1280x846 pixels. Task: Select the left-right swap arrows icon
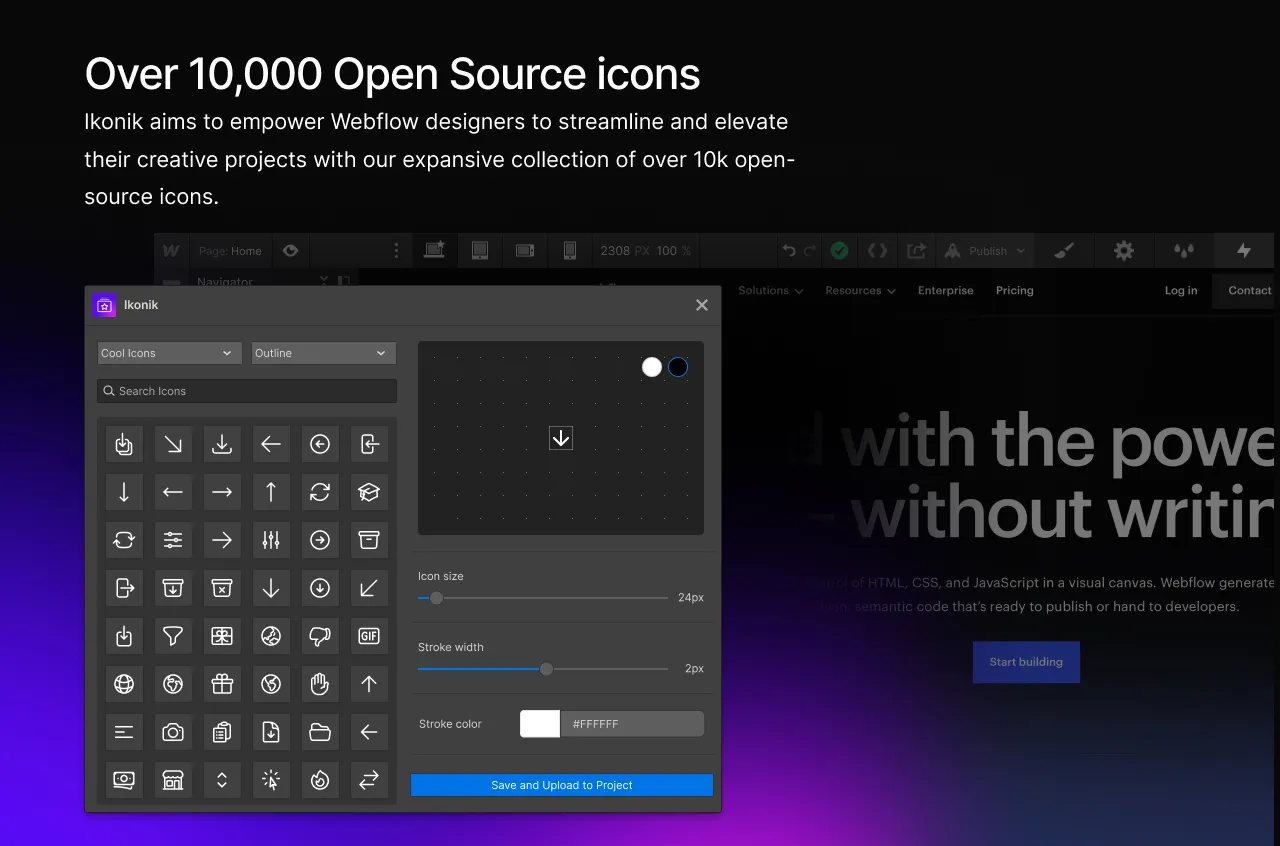coord(369,781)
